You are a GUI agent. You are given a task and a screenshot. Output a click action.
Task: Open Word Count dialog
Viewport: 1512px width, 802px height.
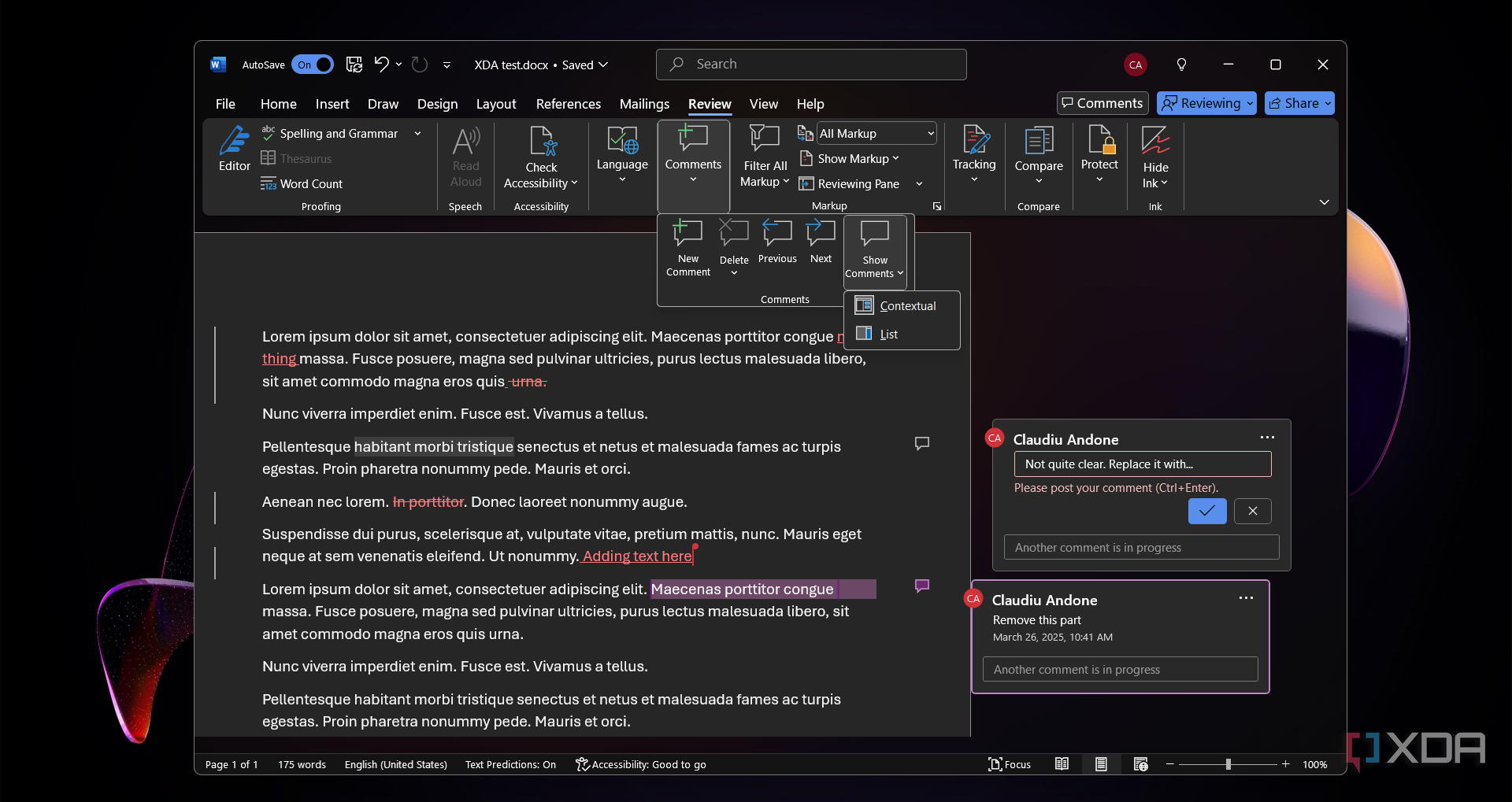pos(302,183)
